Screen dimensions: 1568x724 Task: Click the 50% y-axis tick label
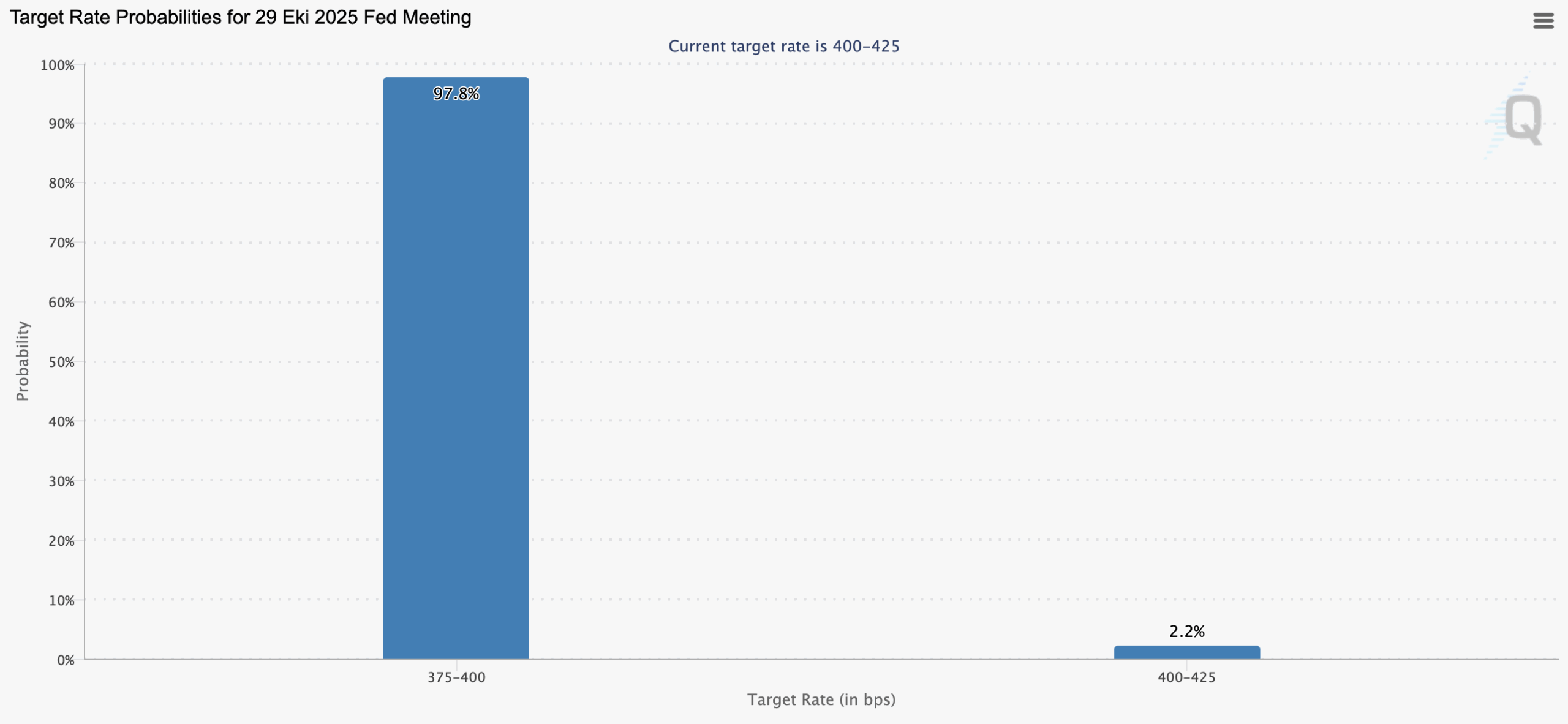click(61, 362)
